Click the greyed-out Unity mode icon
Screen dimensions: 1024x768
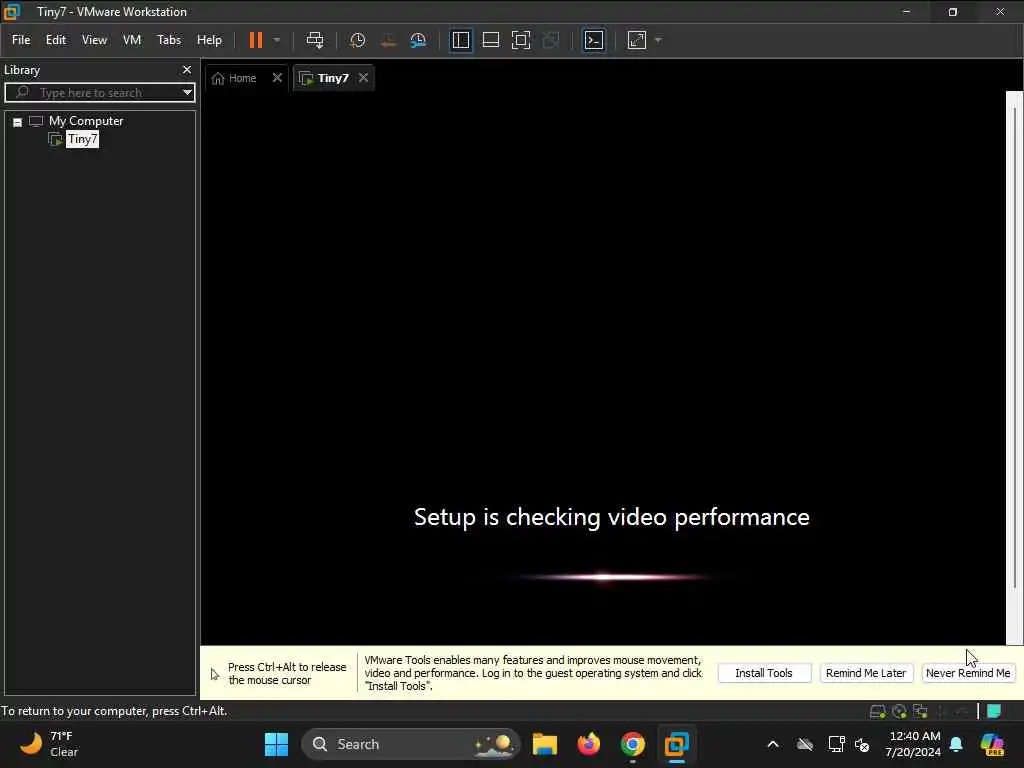[x=551, y=40]
